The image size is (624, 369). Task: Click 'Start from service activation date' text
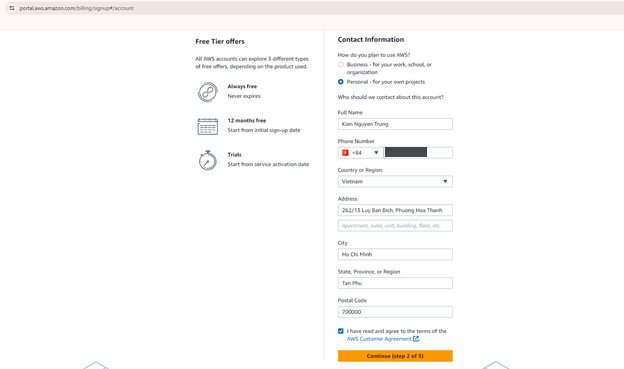point(268,164)
